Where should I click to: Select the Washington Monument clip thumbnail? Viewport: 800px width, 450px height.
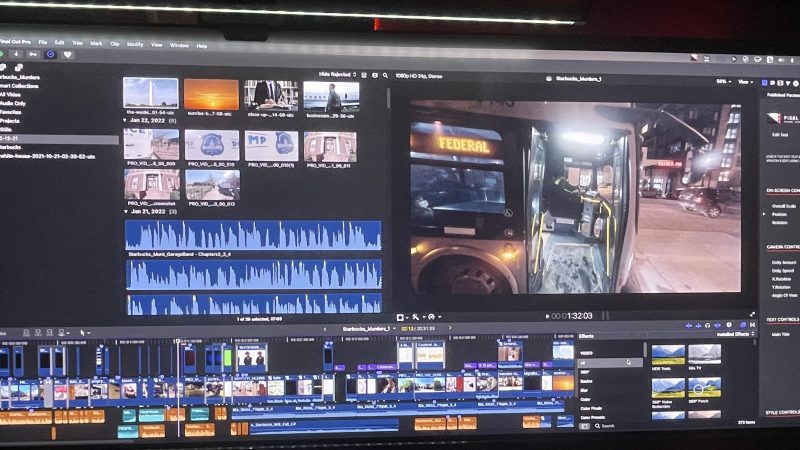[x=151, y=93]
